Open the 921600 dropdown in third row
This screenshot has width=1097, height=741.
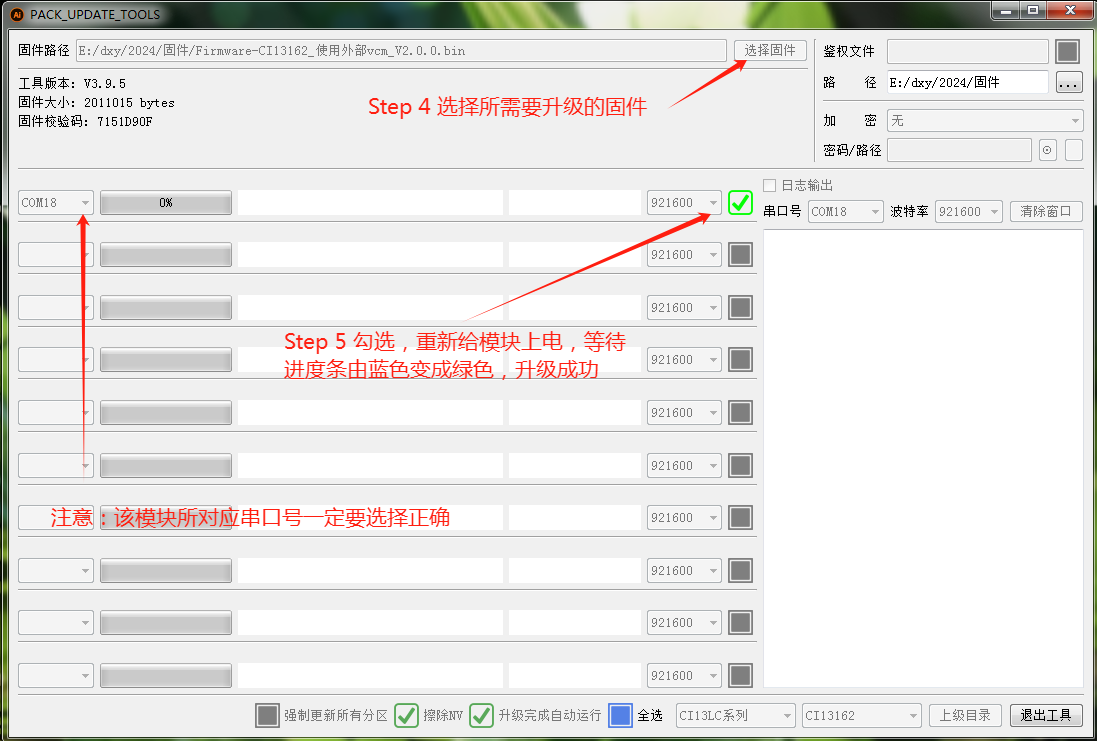(684, 307)
